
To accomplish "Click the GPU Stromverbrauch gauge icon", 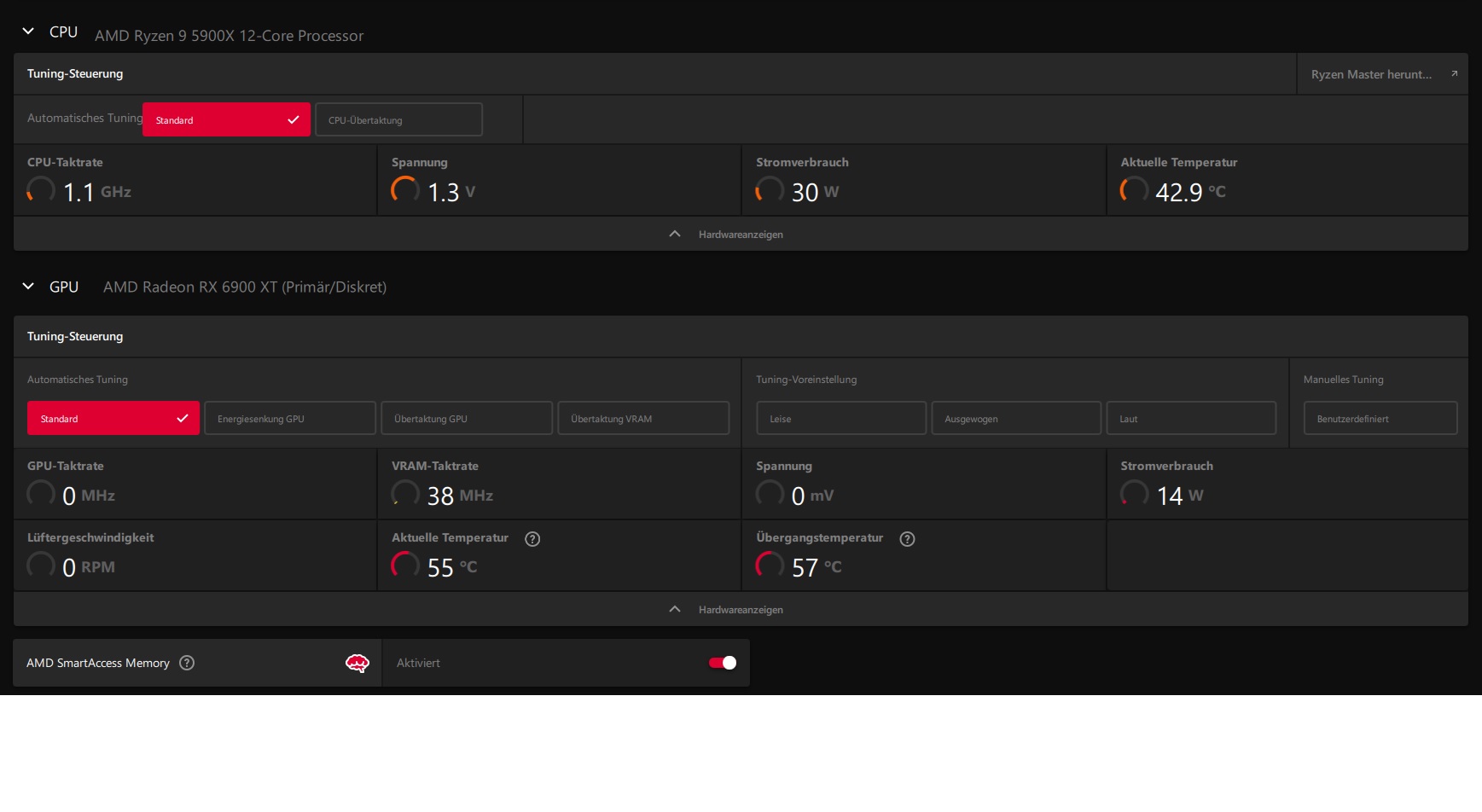I will (x=1134, y=493).
